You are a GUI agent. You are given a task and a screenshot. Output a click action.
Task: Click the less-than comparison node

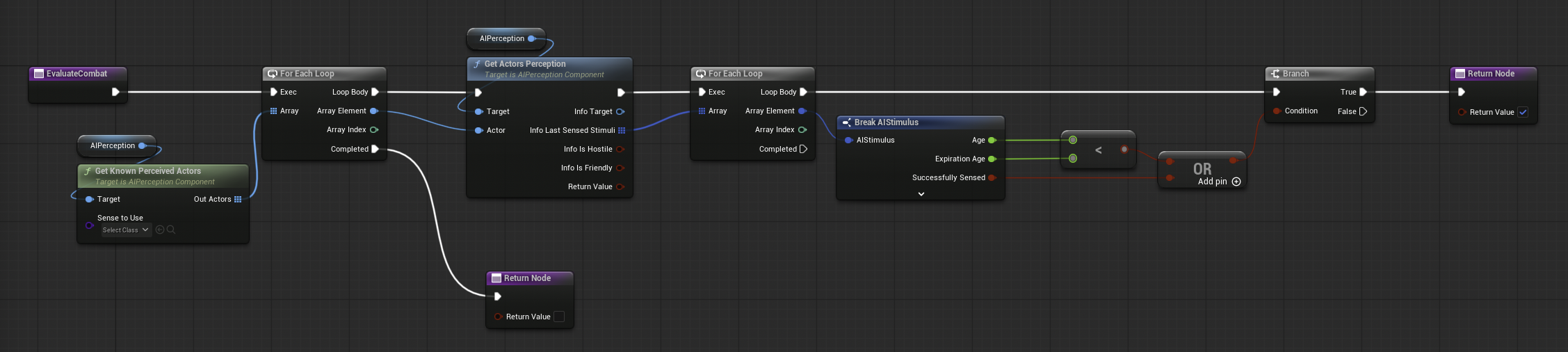(1099, 150)
